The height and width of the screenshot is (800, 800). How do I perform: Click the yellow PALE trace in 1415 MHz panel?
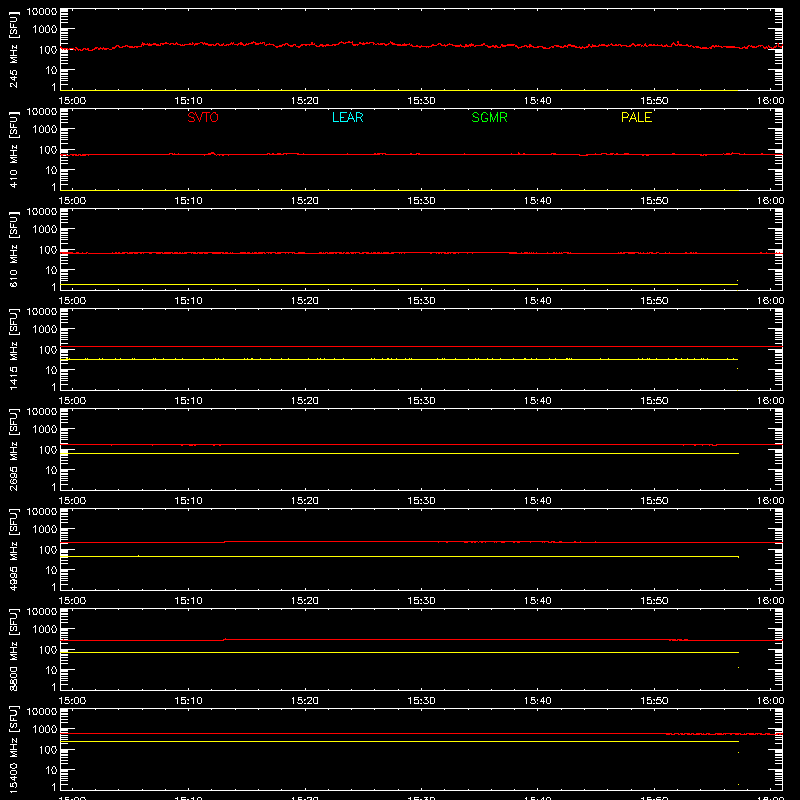(x=399, y=360)
